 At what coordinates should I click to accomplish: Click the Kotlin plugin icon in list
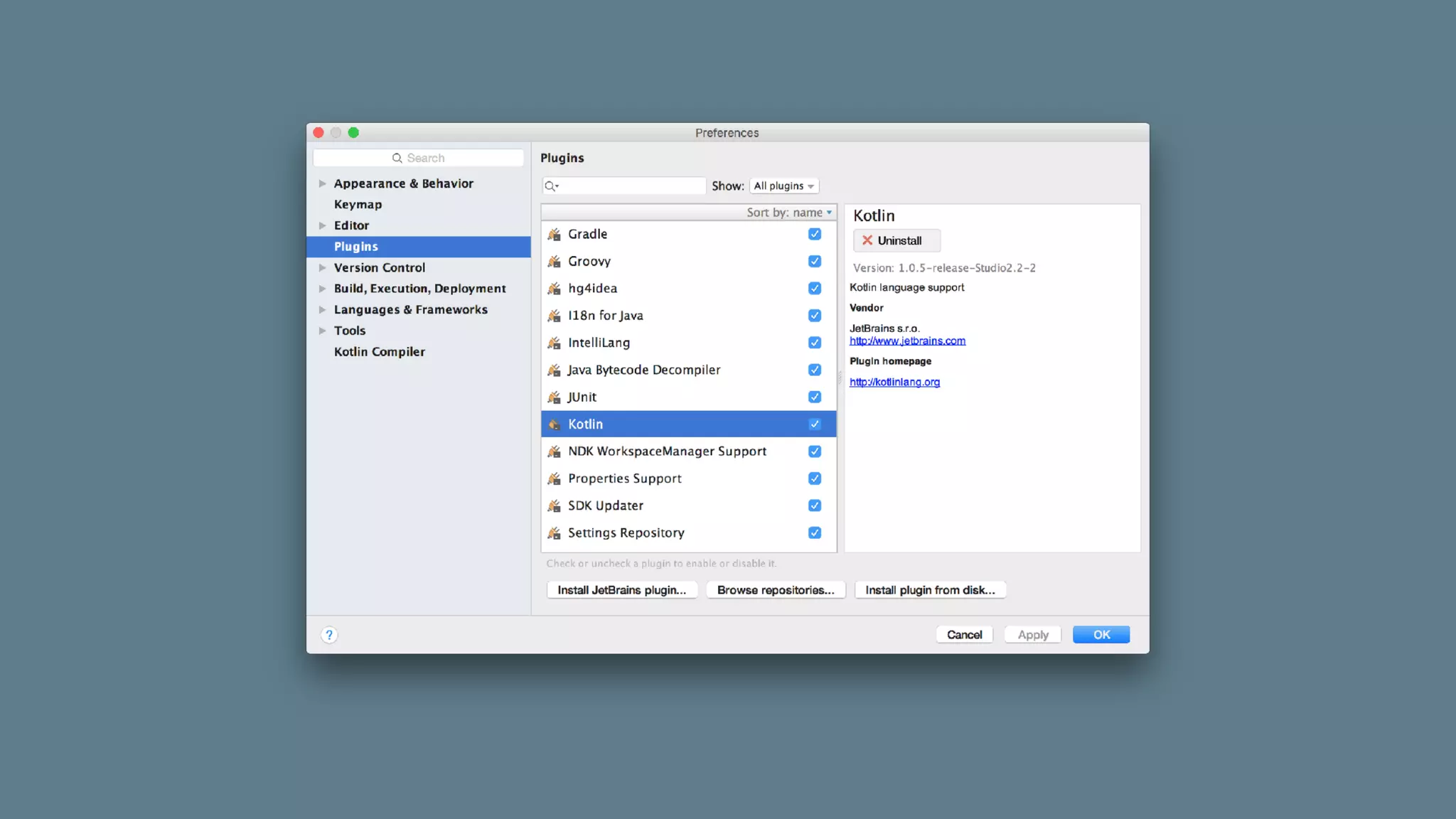[554, 424]
